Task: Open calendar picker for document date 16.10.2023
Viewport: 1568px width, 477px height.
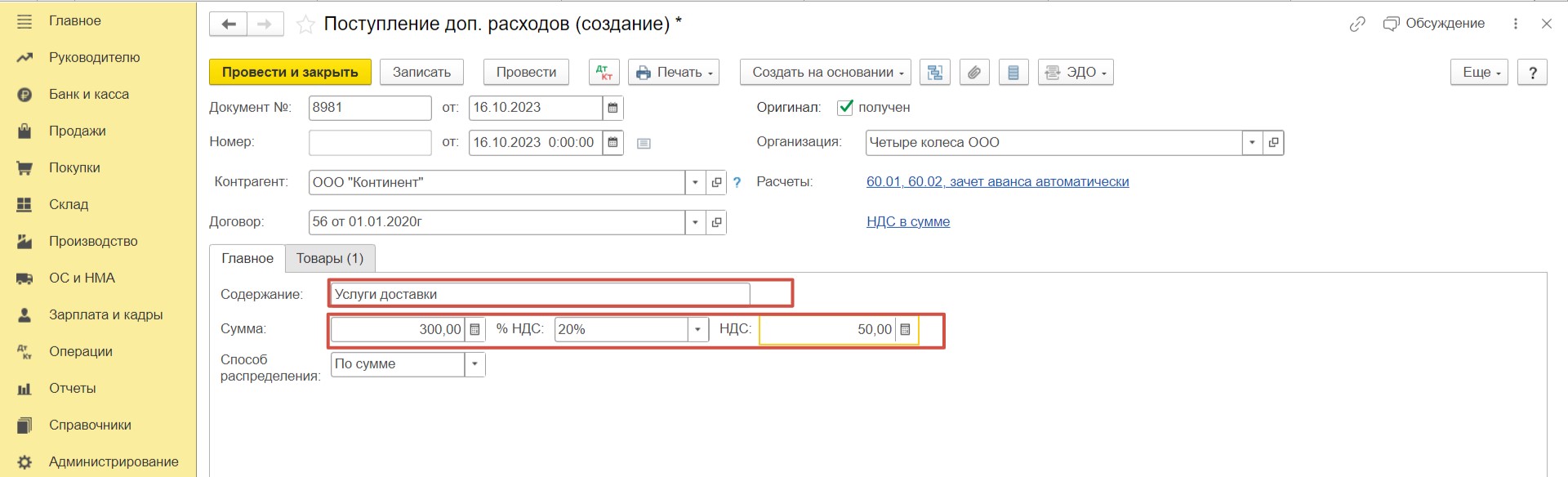Action: (613, 108)
